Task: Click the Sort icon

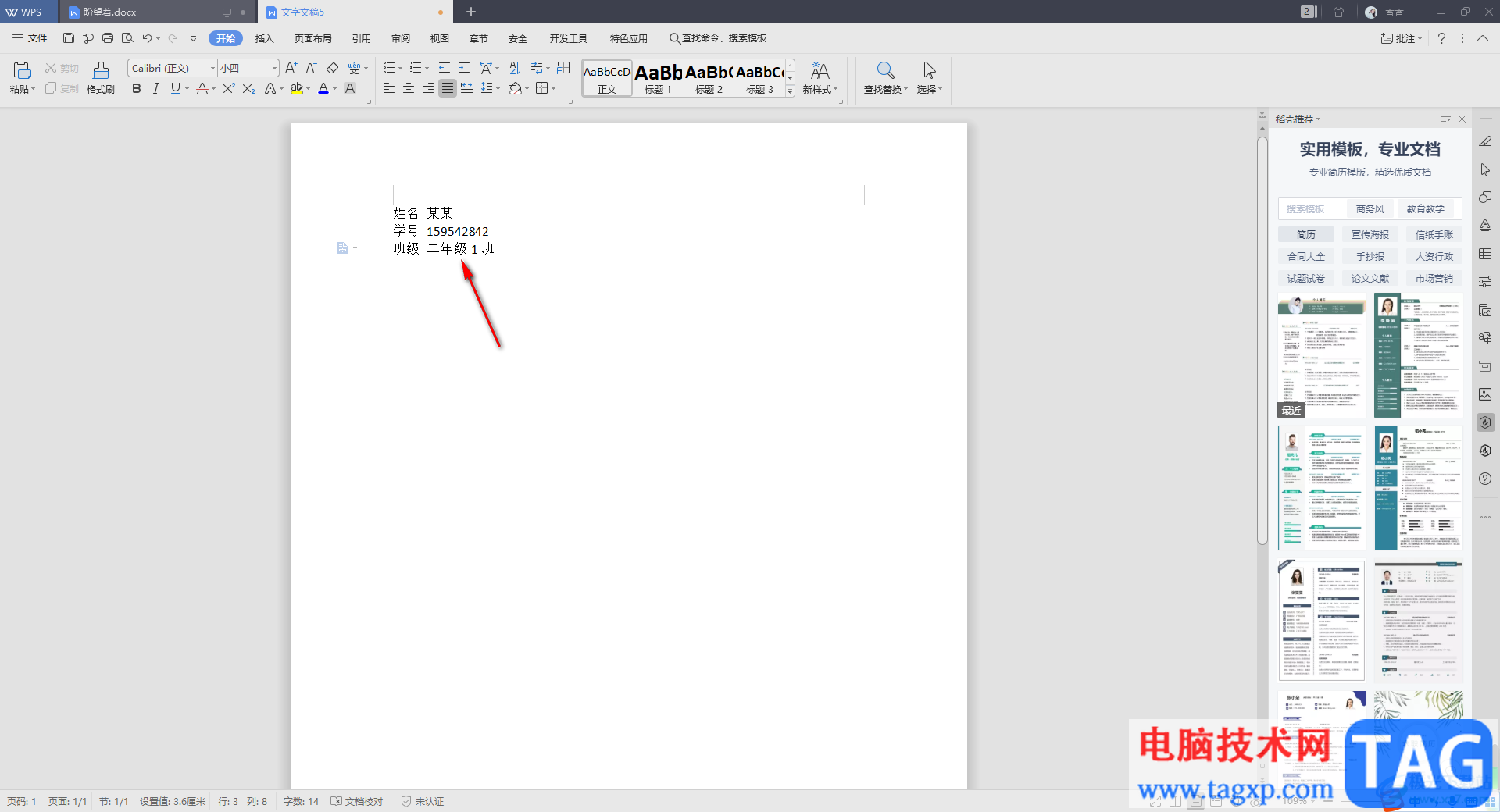Action: click(x=514, y=68)
